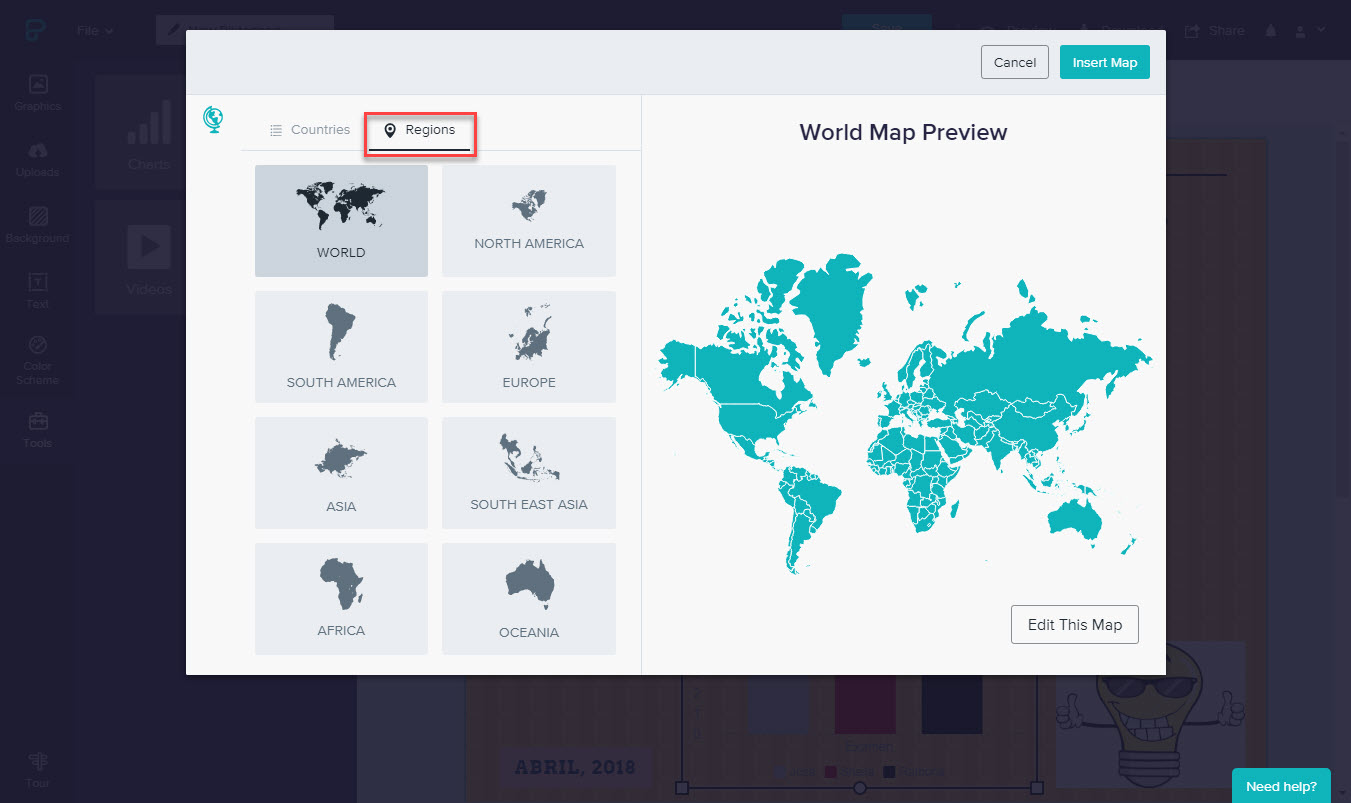Click the globe maps icon in dialog
The width and height of the screenshot is (1351, 803).
pyautogui.click(x=213, y=120)
